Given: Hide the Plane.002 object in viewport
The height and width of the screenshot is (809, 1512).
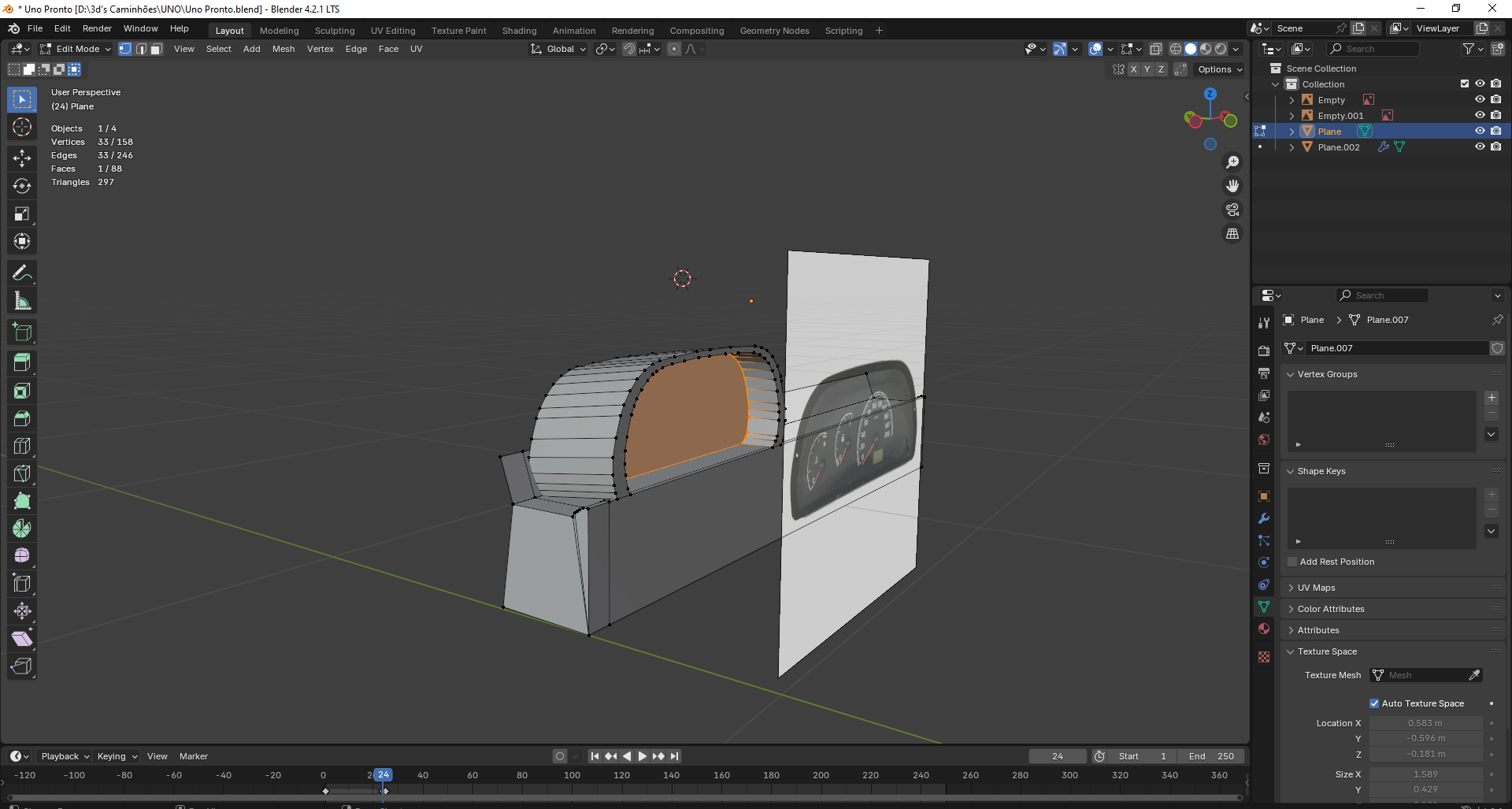Looking at the screenshot, I should coord(1480,147).
